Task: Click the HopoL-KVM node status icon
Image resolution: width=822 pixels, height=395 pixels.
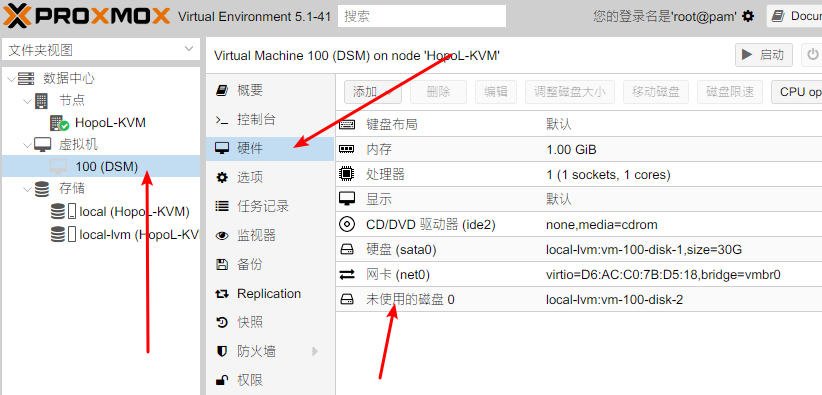Action: tap(59, 123)
